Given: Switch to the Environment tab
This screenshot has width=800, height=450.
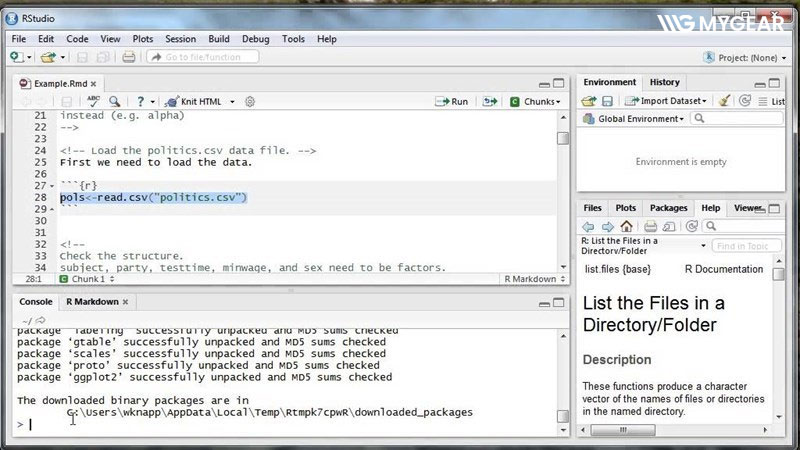Looking at the screenshot, I should click(610, 82).
